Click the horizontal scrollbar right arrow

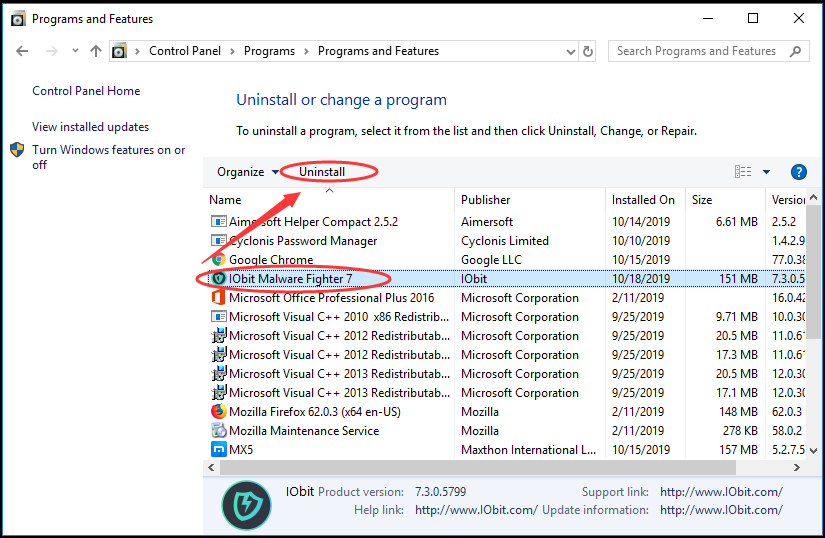[797, 467]
